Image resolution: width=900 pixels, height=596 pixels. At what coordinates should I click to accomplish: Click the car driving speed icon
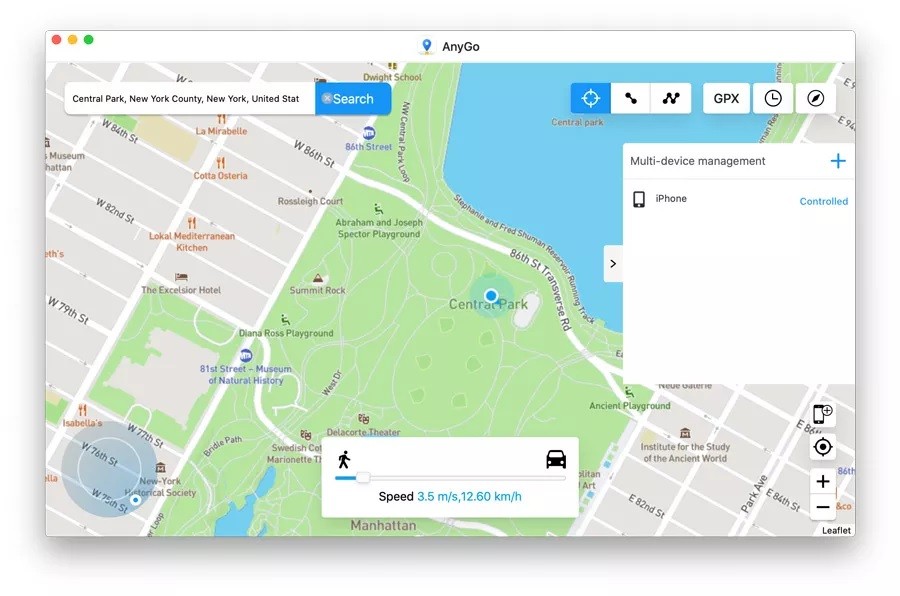point(556,459)
